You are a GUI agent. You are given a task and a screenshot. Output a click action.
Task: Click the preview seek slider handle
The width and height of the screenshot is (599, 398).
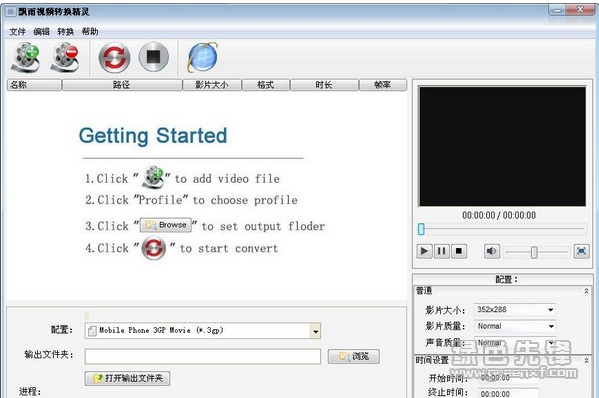[x=421, y=229]
